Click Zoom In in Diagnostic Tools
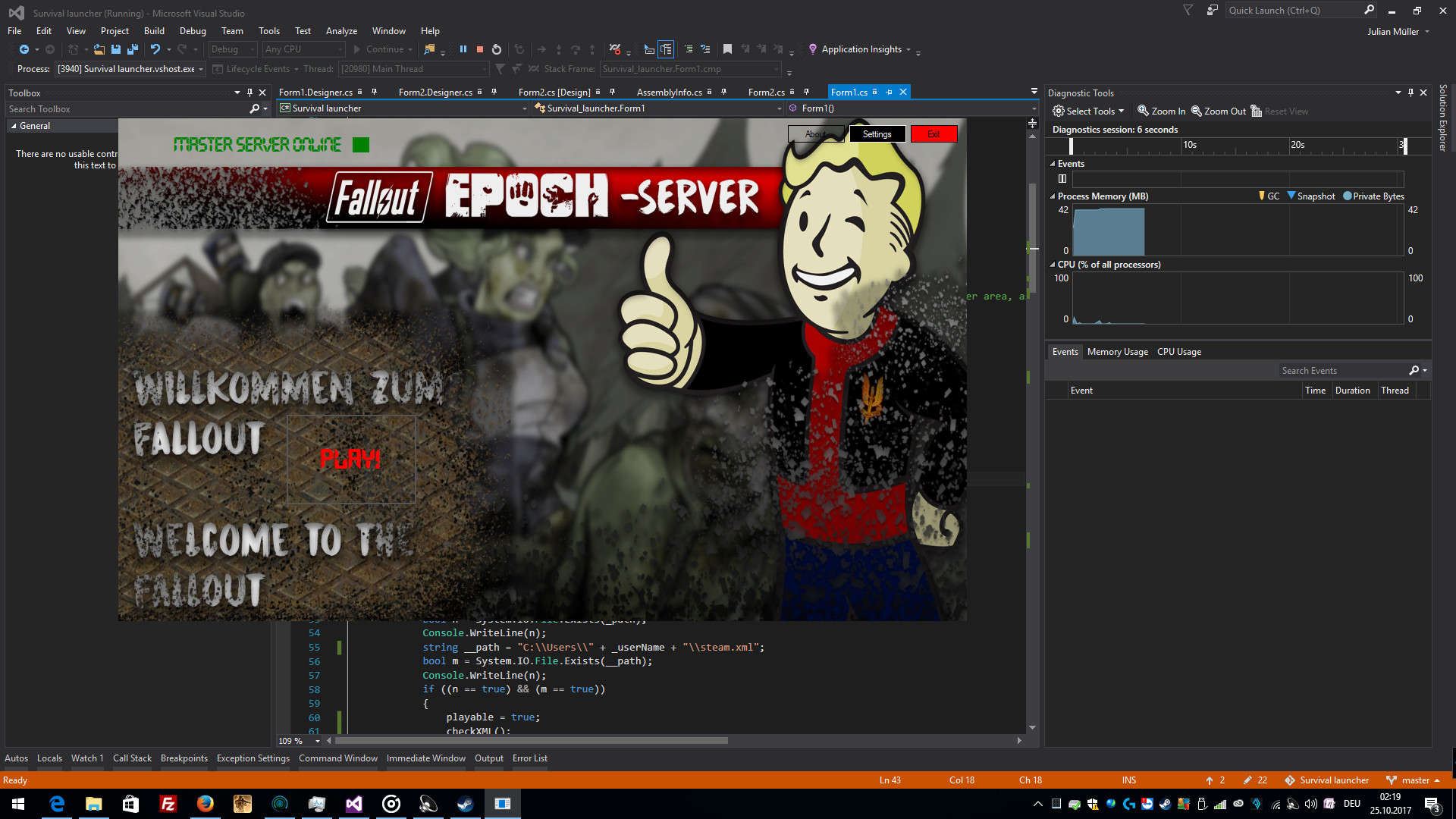This screenshot has height=819, width=1456. [1161, 111]
